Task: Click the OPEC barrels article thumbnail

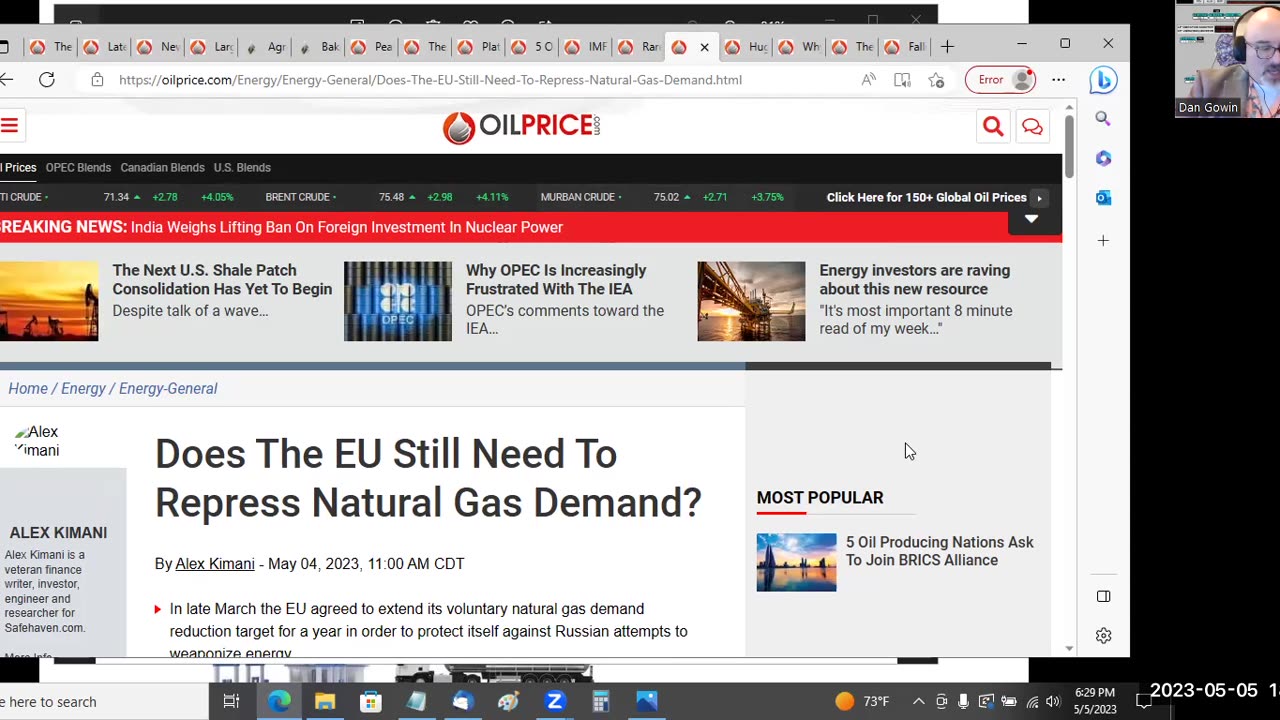Action: 398,301
